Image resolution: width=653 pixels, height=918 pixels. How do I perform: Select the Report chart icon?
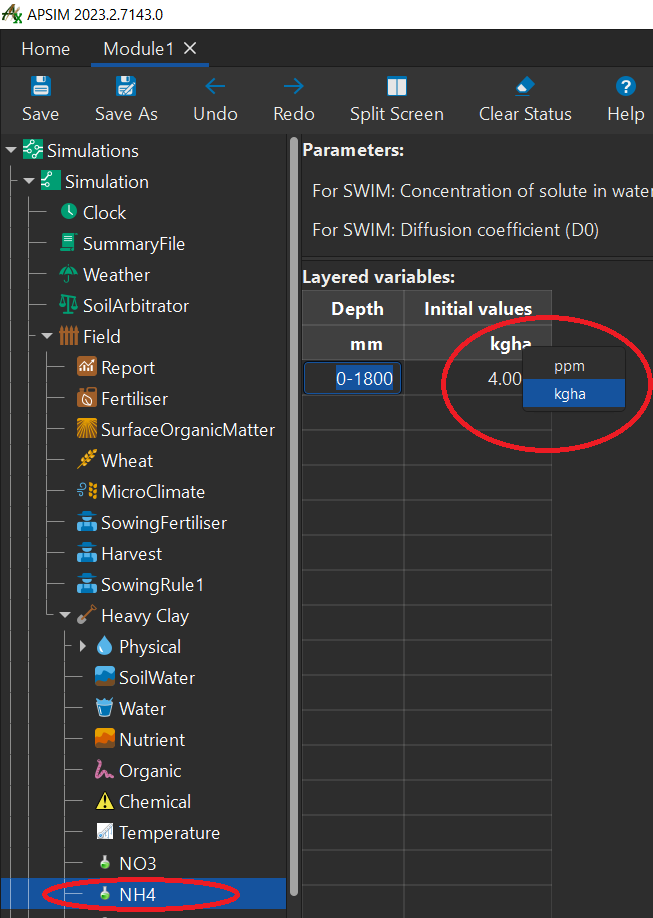point(87,366)
